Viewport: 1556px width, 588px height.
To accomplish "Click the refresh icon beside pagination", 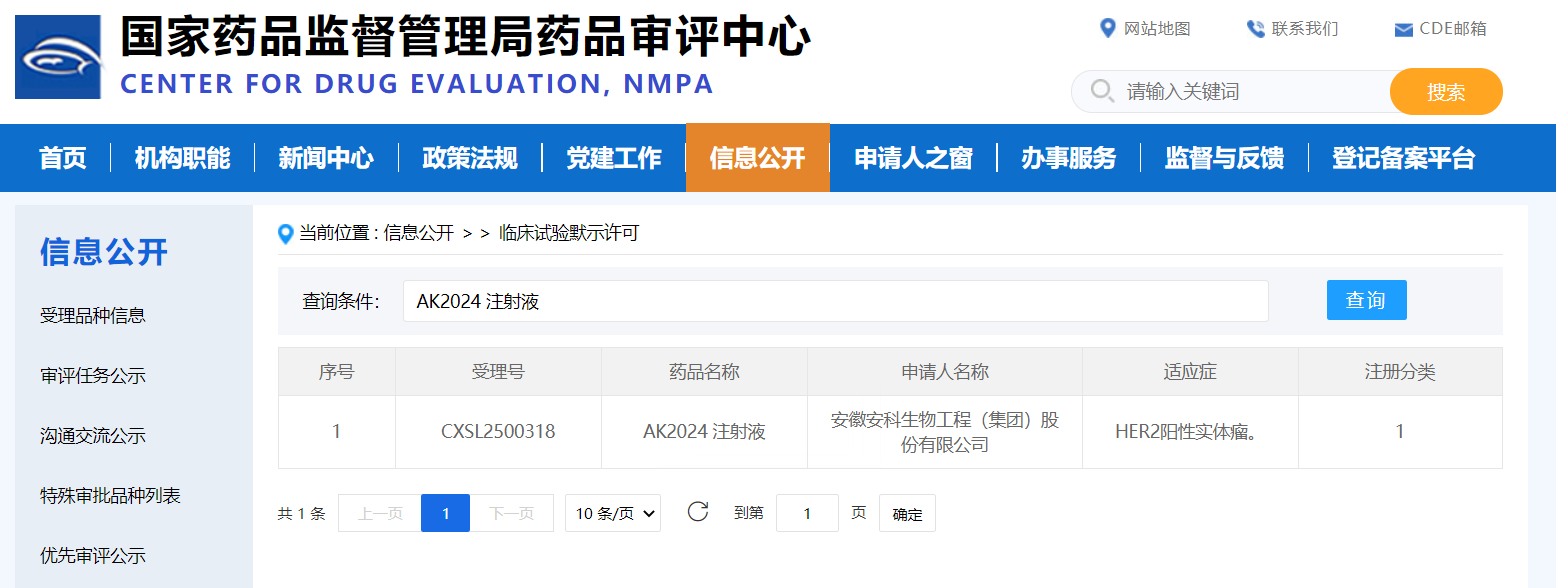I will pos(698,513).
